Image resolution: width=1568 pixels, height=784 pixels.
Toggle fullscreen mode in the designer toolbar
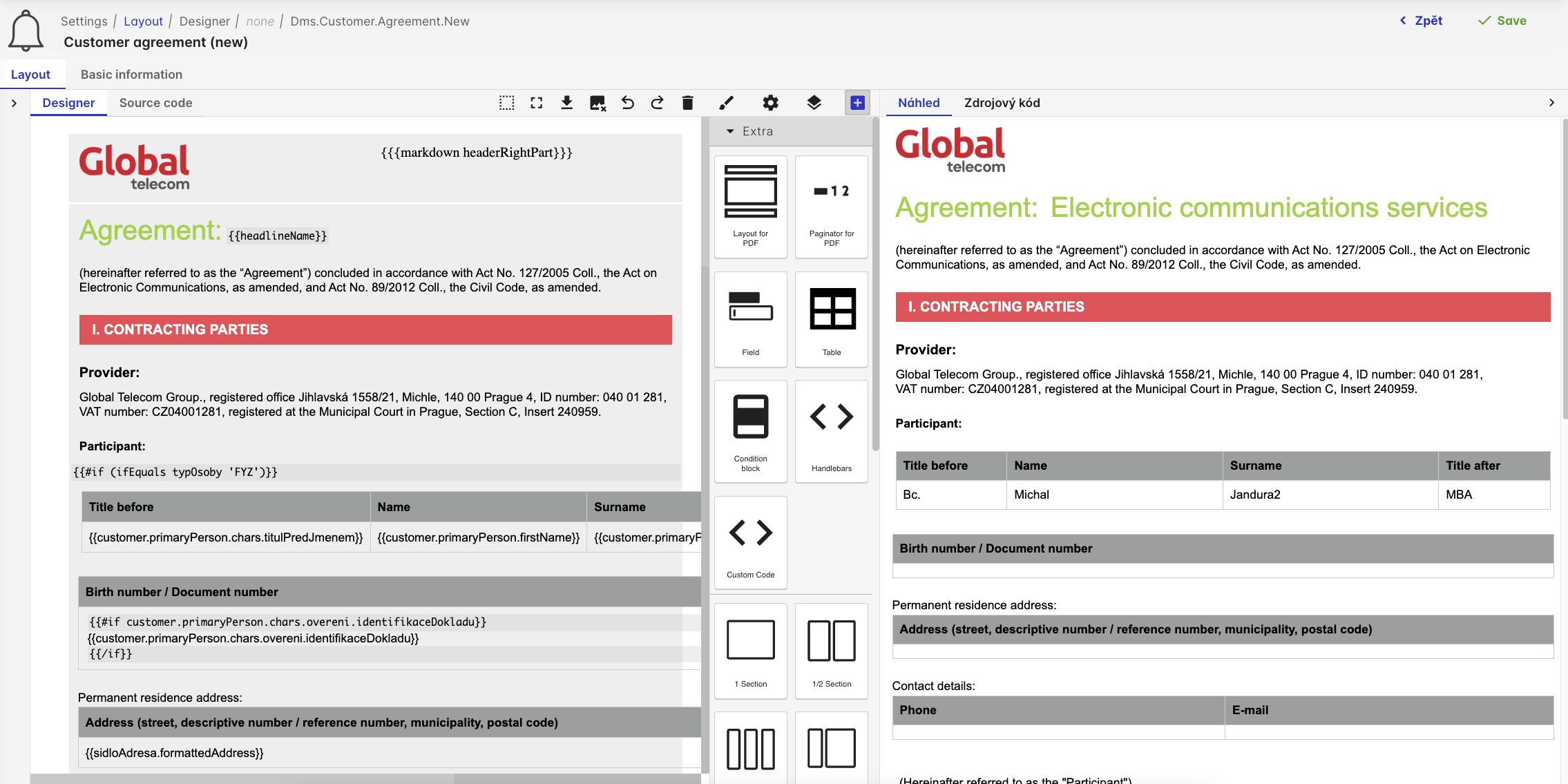(x=537, y=102)
